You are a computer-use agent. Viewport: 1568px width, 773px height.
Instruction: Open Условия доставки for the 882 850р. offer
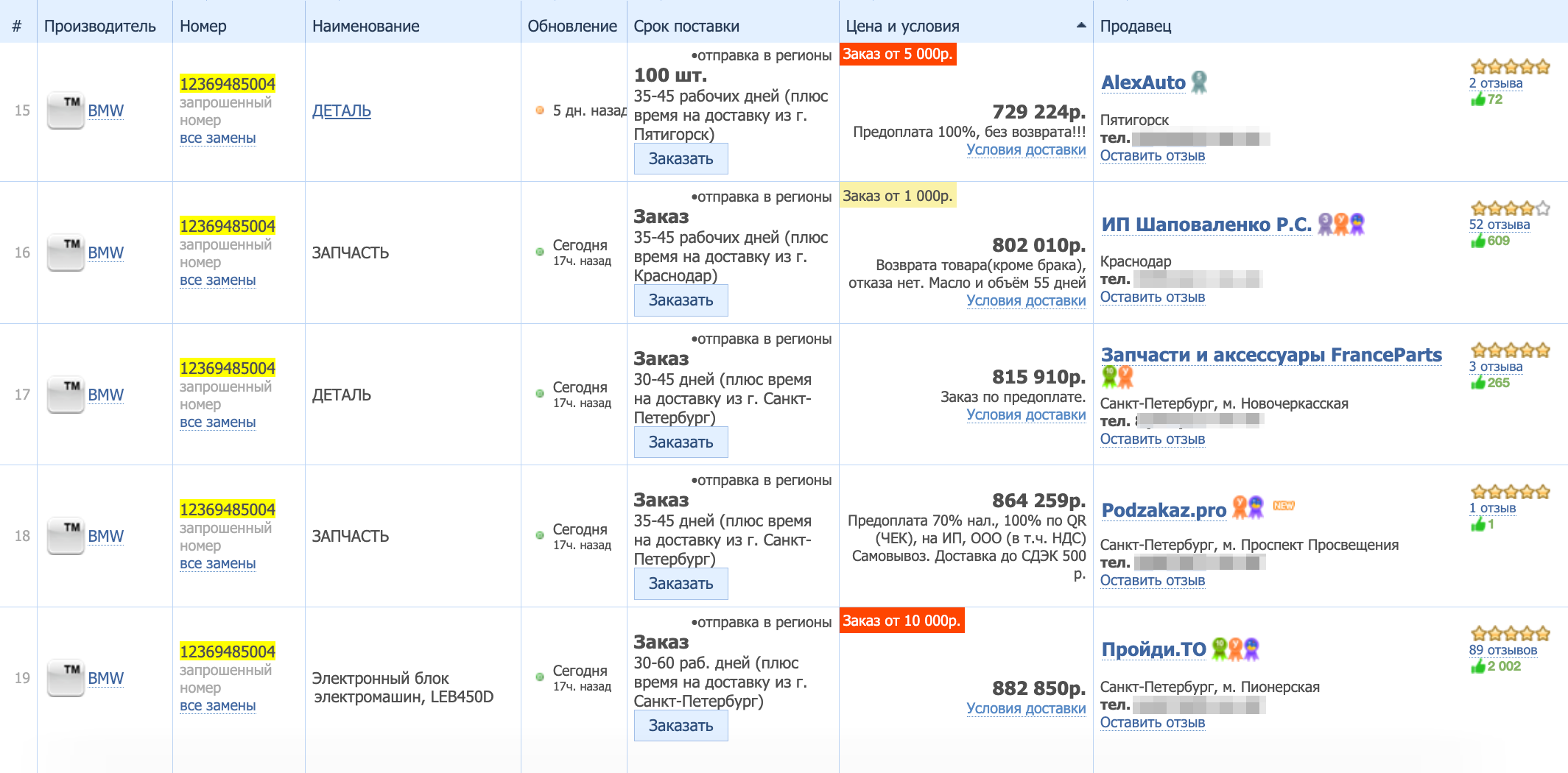[1026, 708]
